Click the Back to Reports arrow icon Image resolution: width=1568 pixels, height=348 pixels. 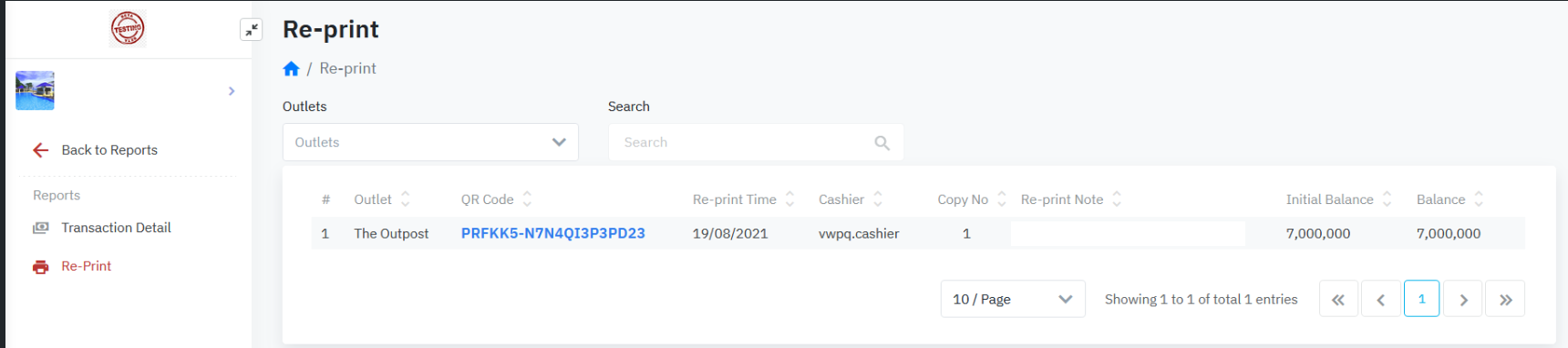[41, 150]
